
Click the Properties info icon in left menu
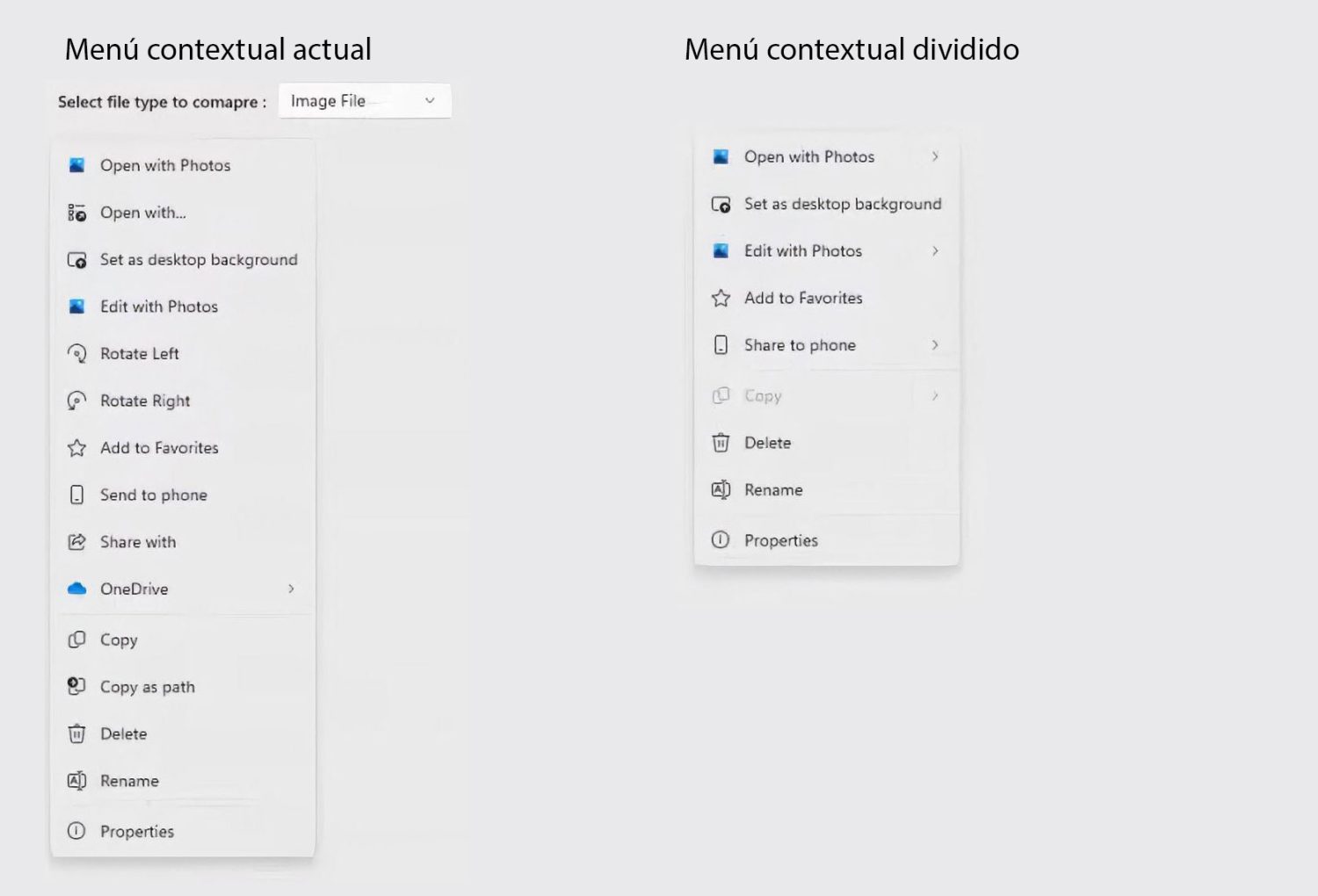[x=77, y=831]
